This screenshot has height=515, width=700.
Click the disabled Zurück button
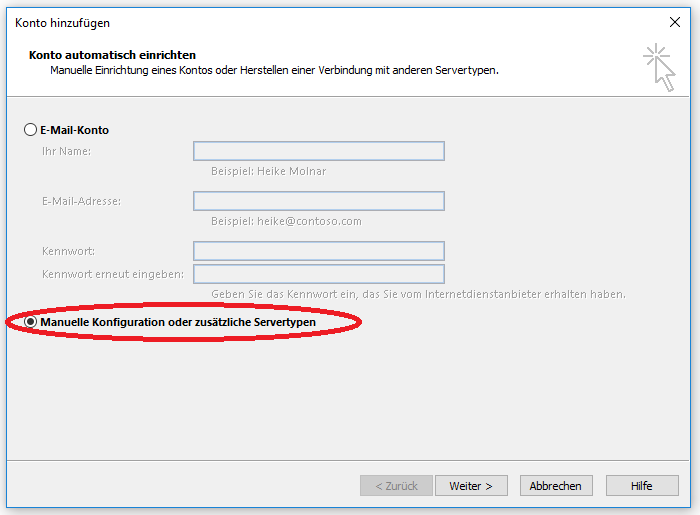[x=396, y=486]
